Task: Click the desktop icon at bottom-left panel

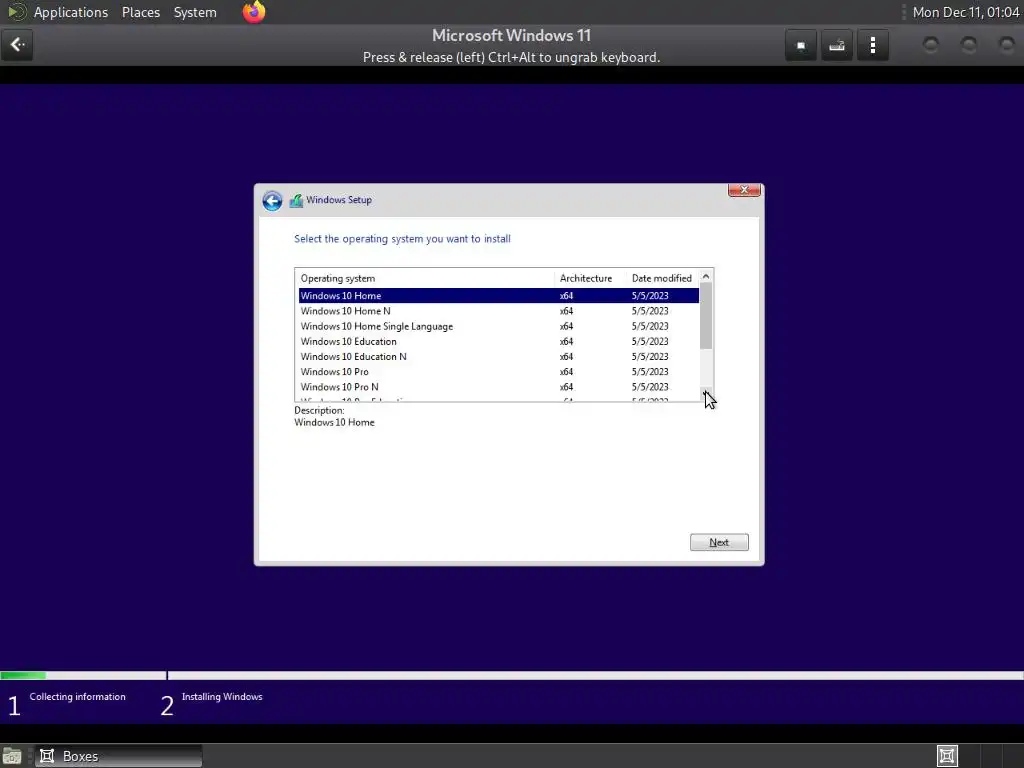Action: (12, 756)
